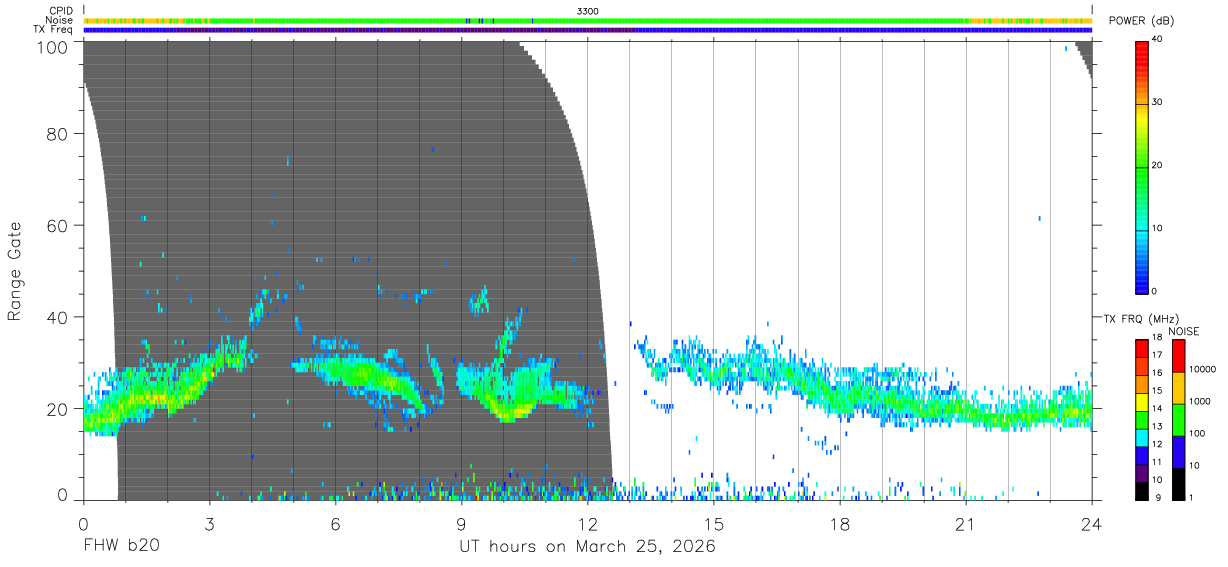This screenshot has height=567, width=1228.
Task: Click the 1 tick on NOISE legend
Action: (1192, 497)
